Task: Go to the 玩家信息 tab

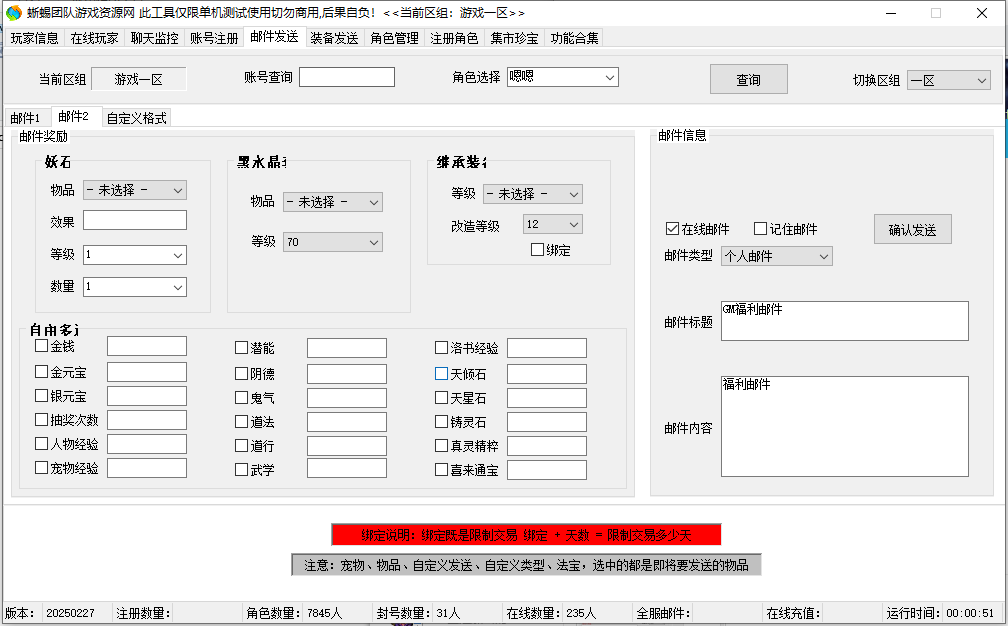Action: tap(35, 38)
